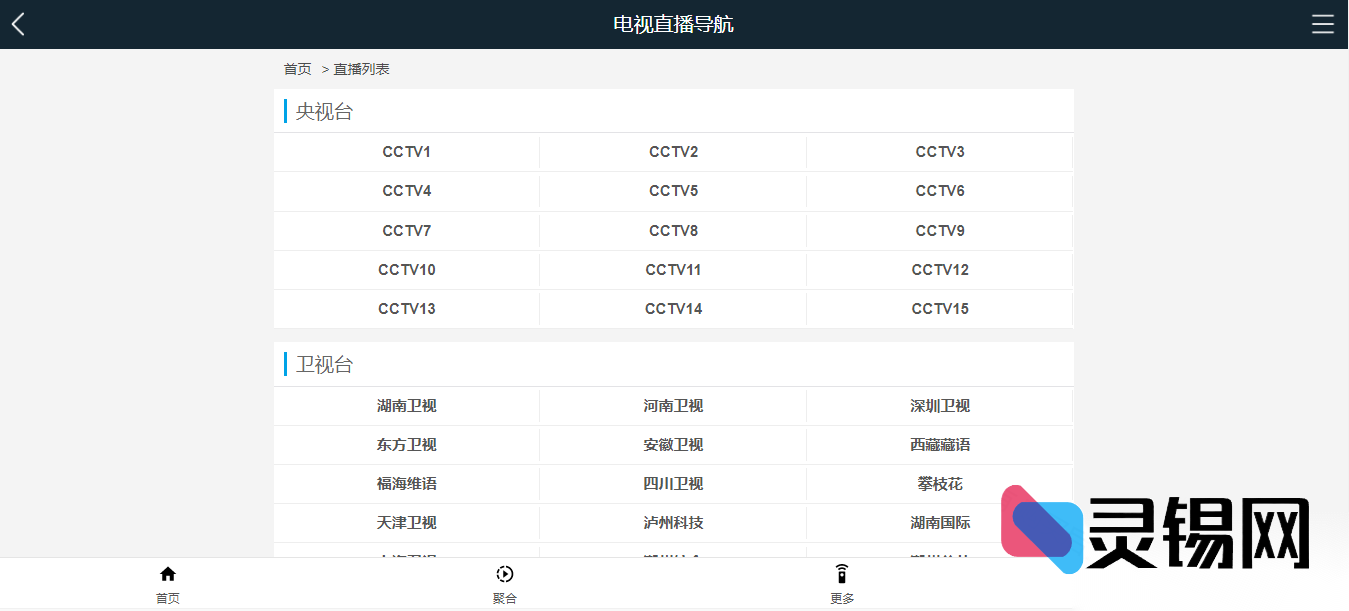Open 深圳卫视 channel
This screenshot has height=611, width=1349.
point(940,405)
